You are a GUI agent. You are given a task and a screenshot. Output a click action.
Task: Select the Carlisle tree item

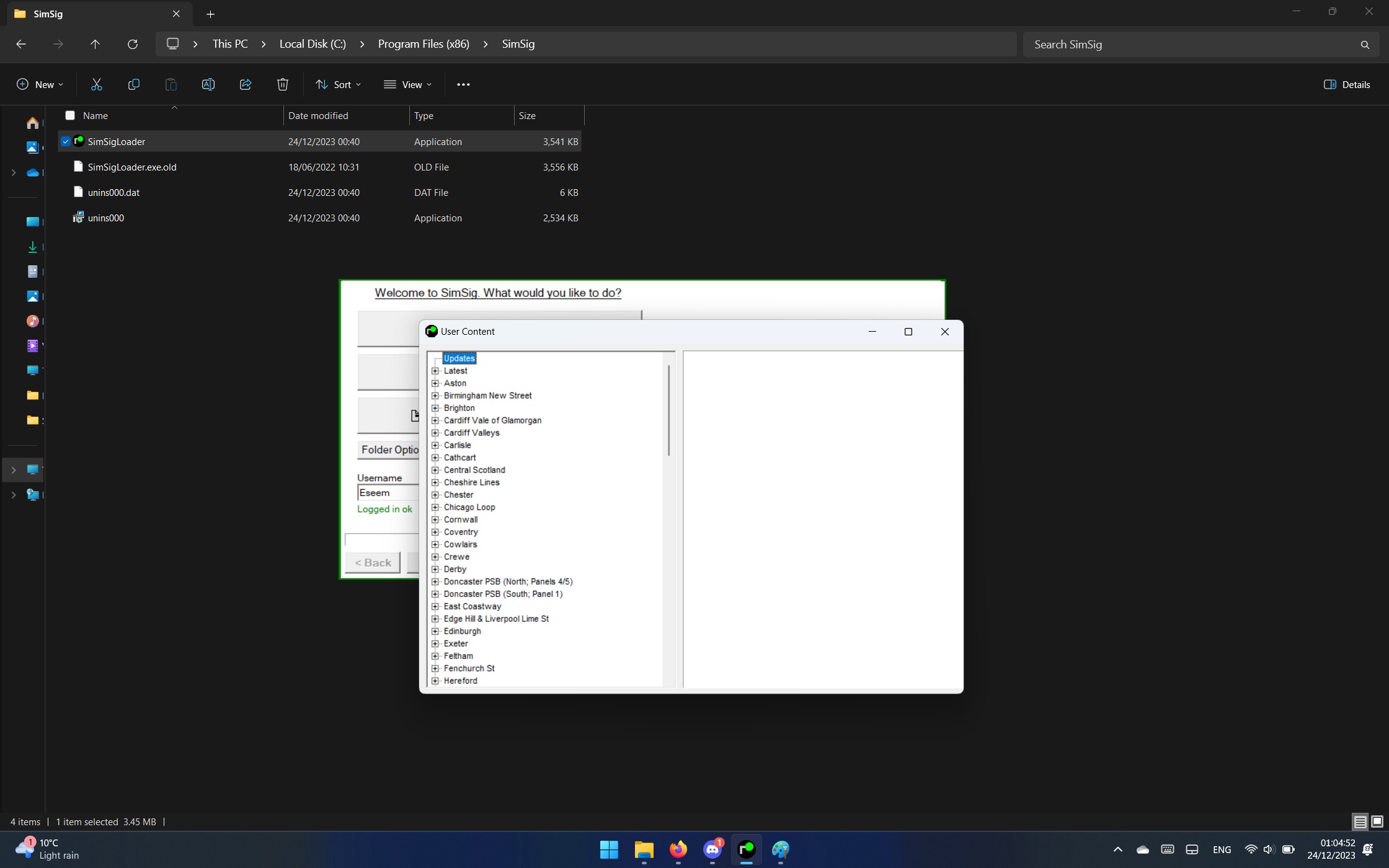[x=457, y=445]
